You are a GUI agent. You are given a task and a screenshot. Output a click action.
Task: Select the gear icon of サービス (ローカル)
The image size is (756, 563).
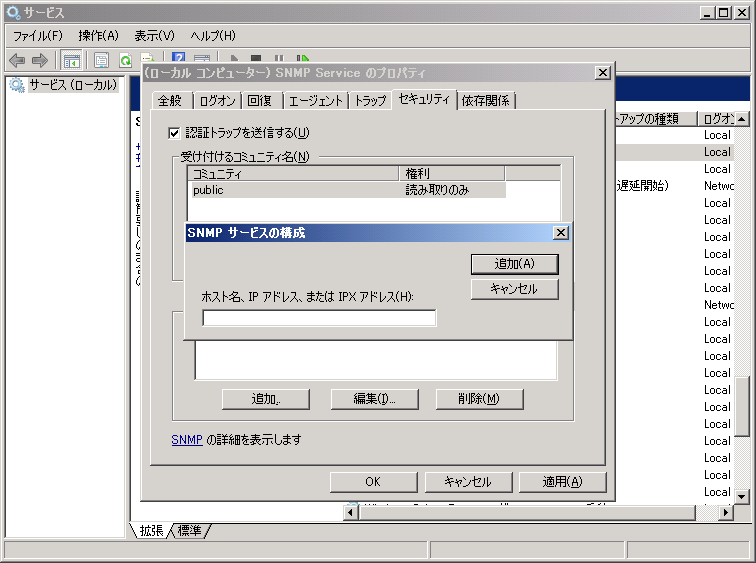[x=17, y=85]
